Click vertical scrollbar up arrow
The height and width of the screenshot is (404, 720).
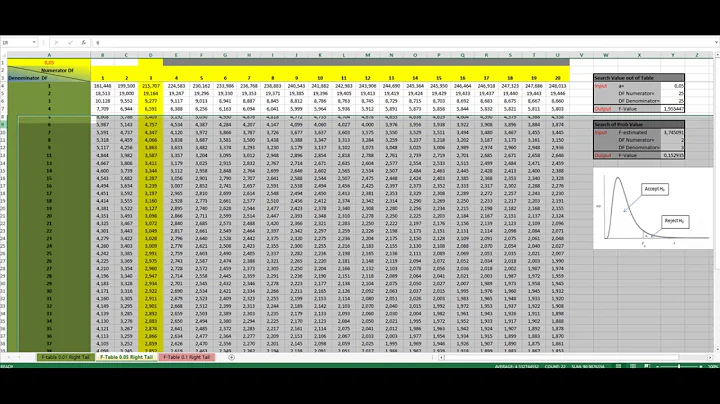pyautogui.click(x=716, y=55)
